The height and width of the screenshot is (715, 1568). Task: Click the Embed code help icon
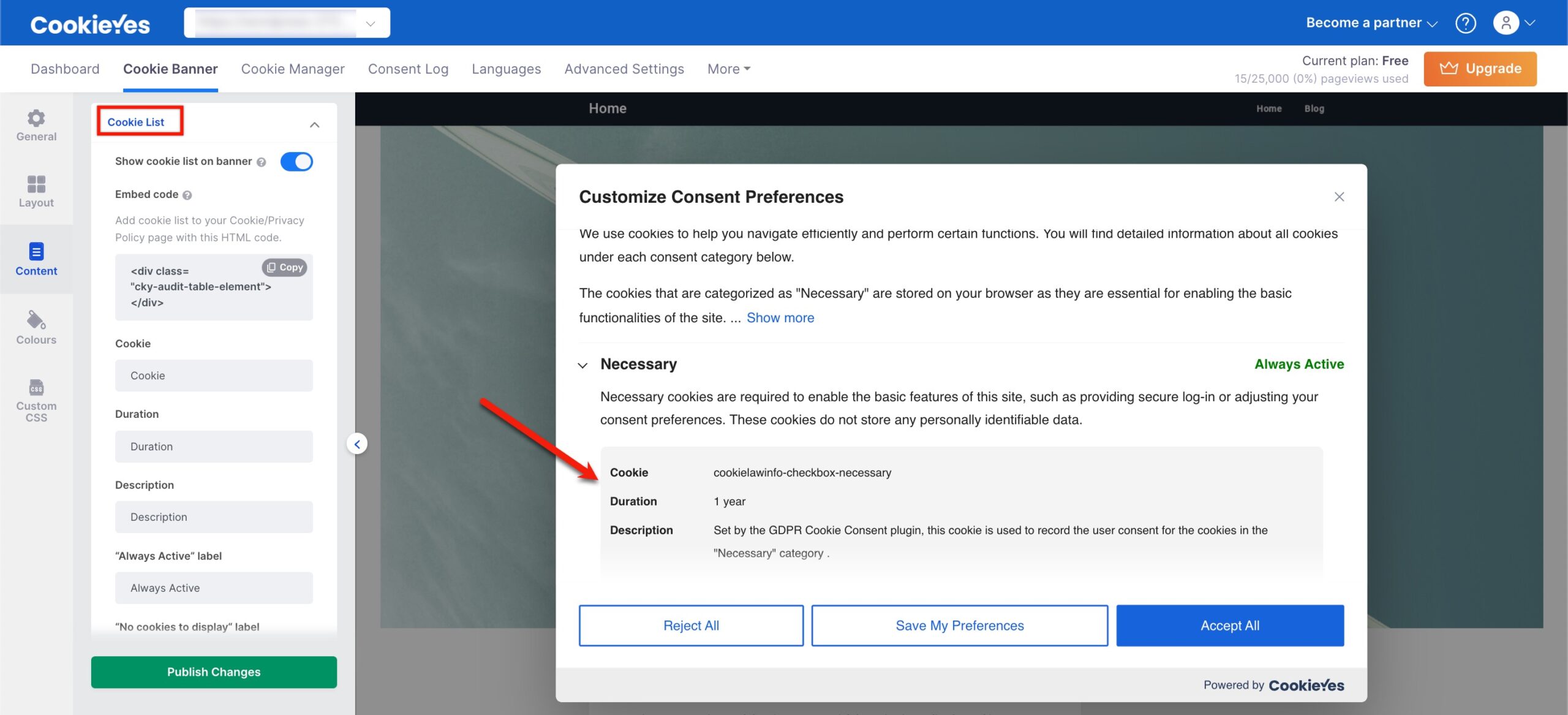click(187, 195)
